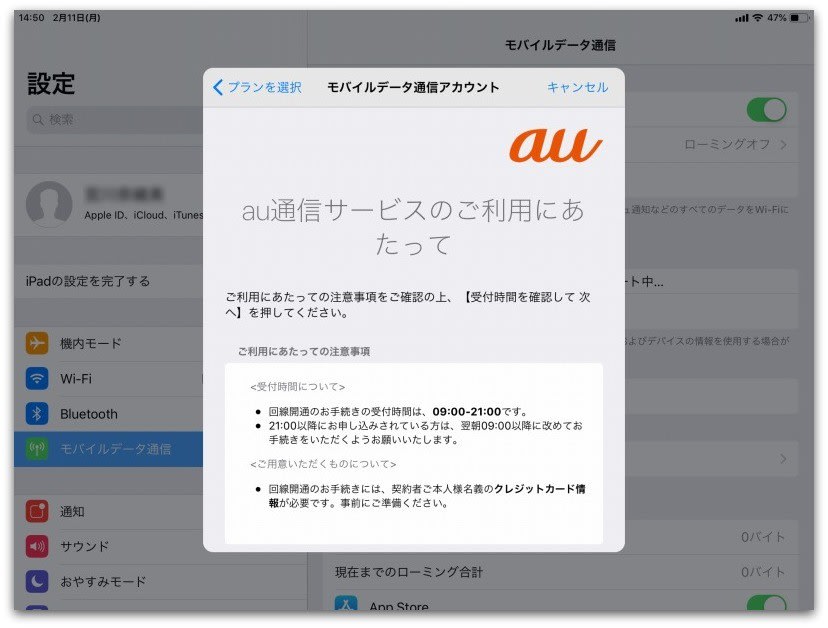Viewport: 828px width, 628px height.
Task: Open the Apple ID, iCloud account row
Action: [109, 204]
